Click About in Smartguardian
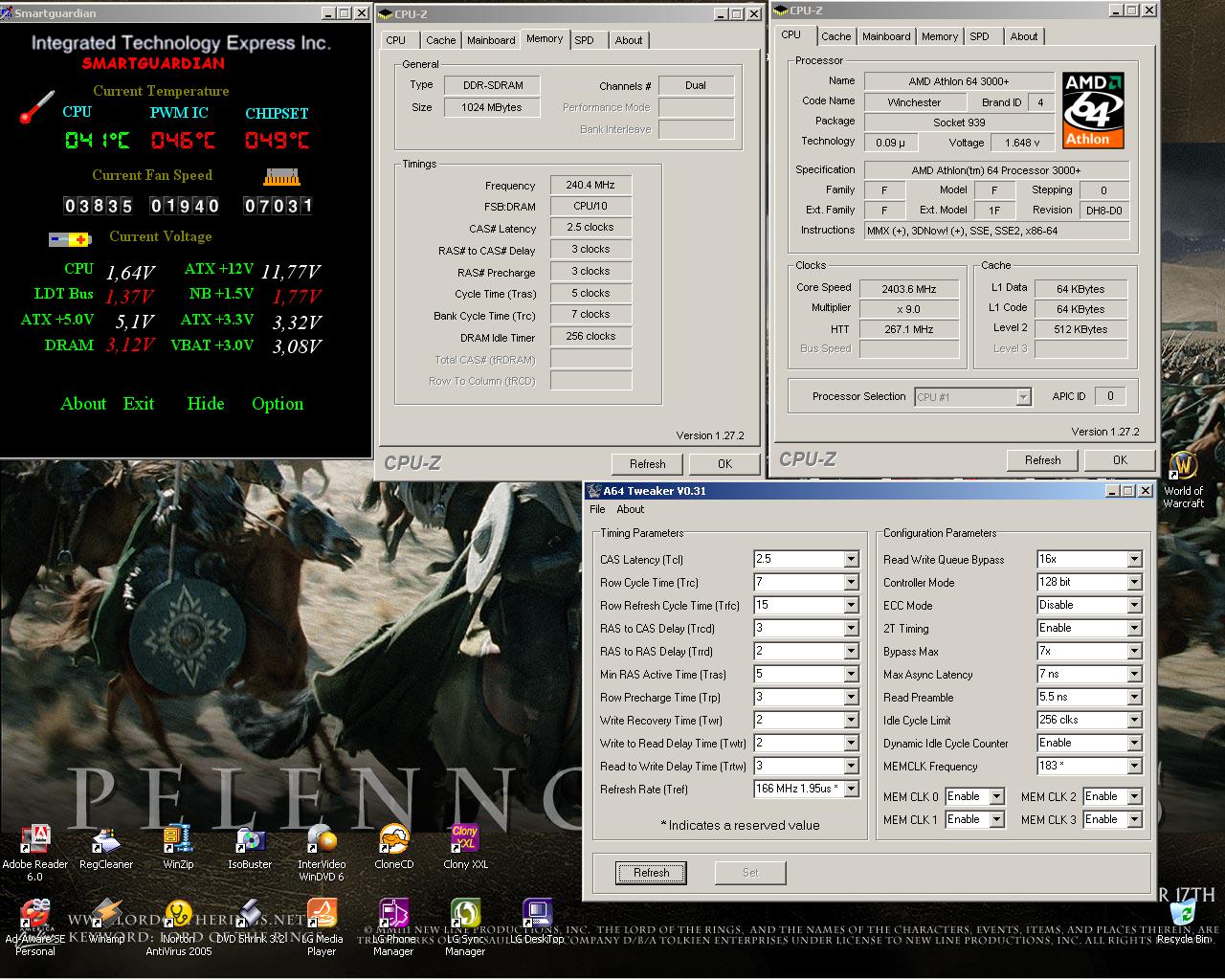Screen dimensions: 1225x980 (83, 404)
